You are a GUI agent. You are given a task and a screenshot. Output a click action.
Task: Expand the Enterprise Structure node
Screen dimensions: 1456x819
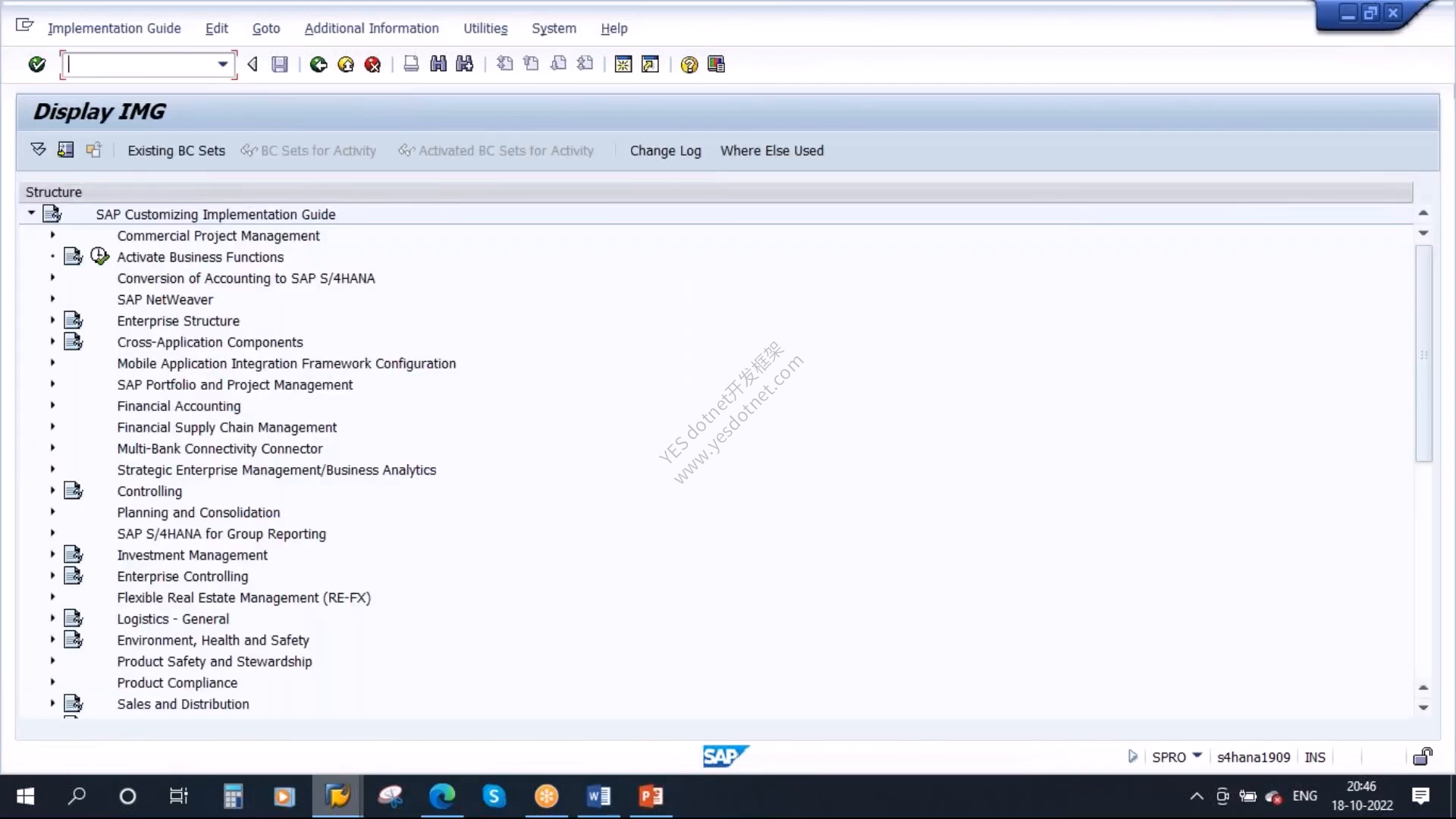[x=52, y=320]
